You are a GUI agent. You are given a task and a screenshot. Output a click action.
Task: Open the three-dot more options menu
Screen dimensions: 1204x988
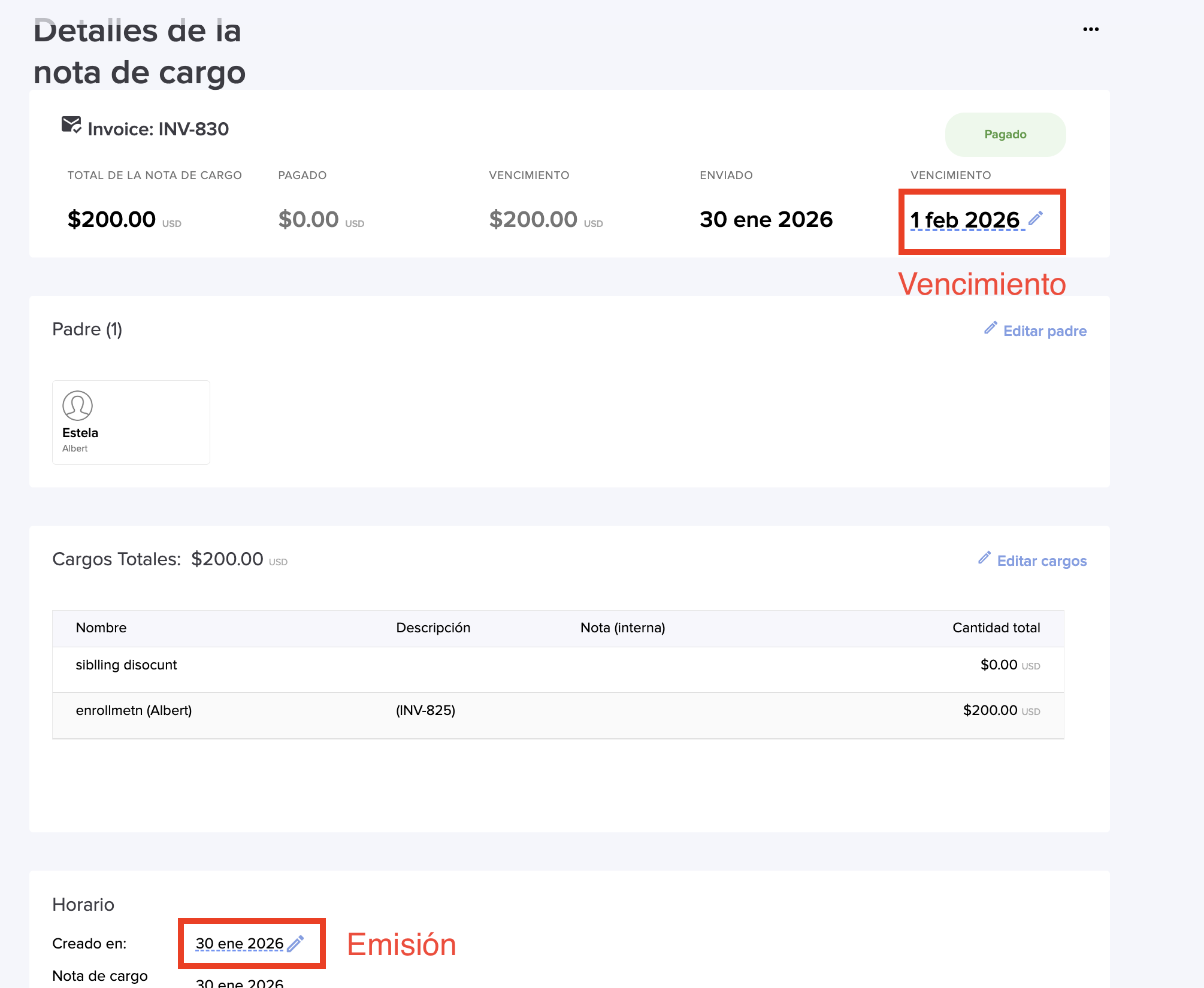coord(1090,29)
